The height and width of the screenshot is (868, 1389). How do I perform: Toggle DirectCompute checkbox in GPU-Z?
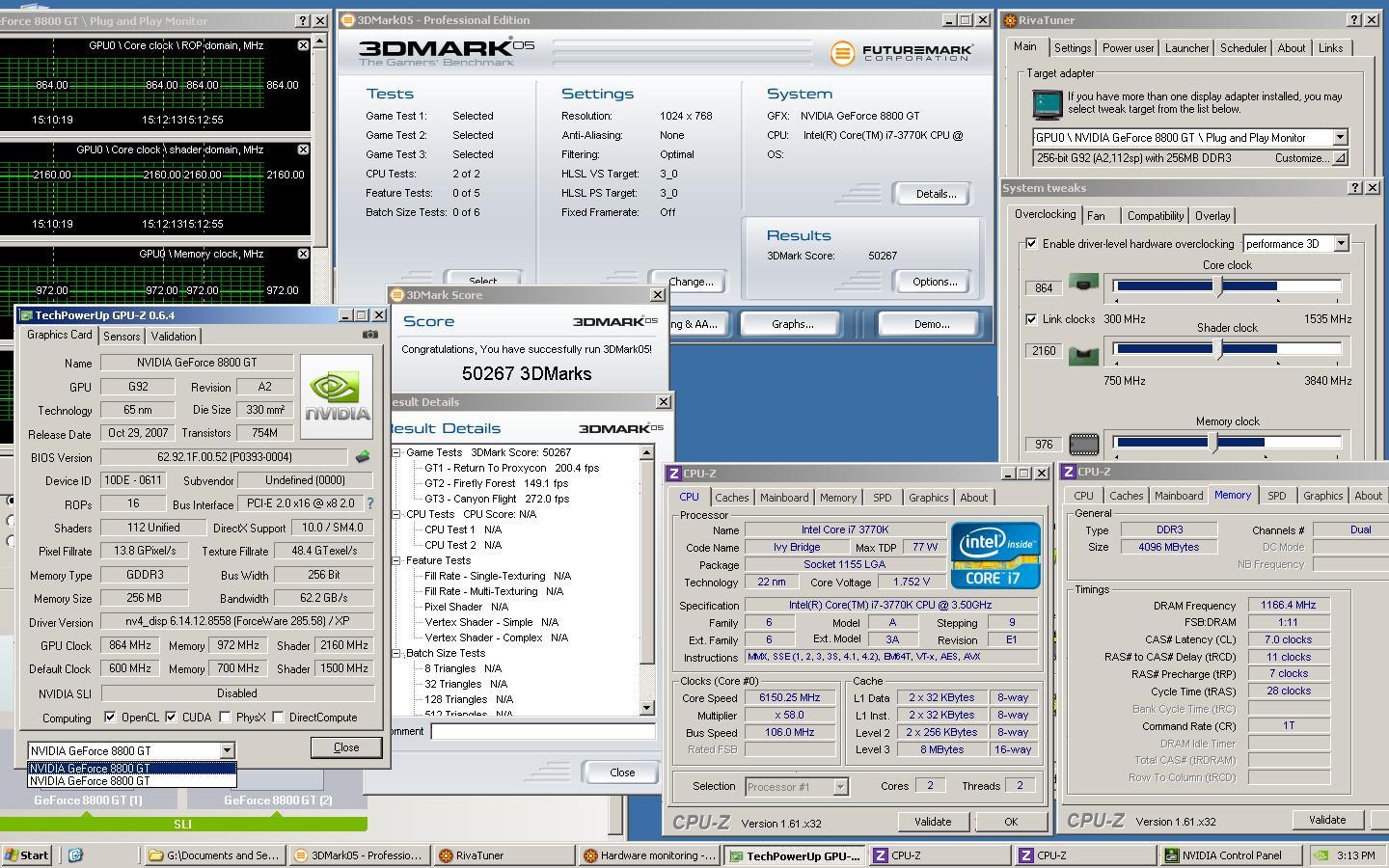[278, 717]
